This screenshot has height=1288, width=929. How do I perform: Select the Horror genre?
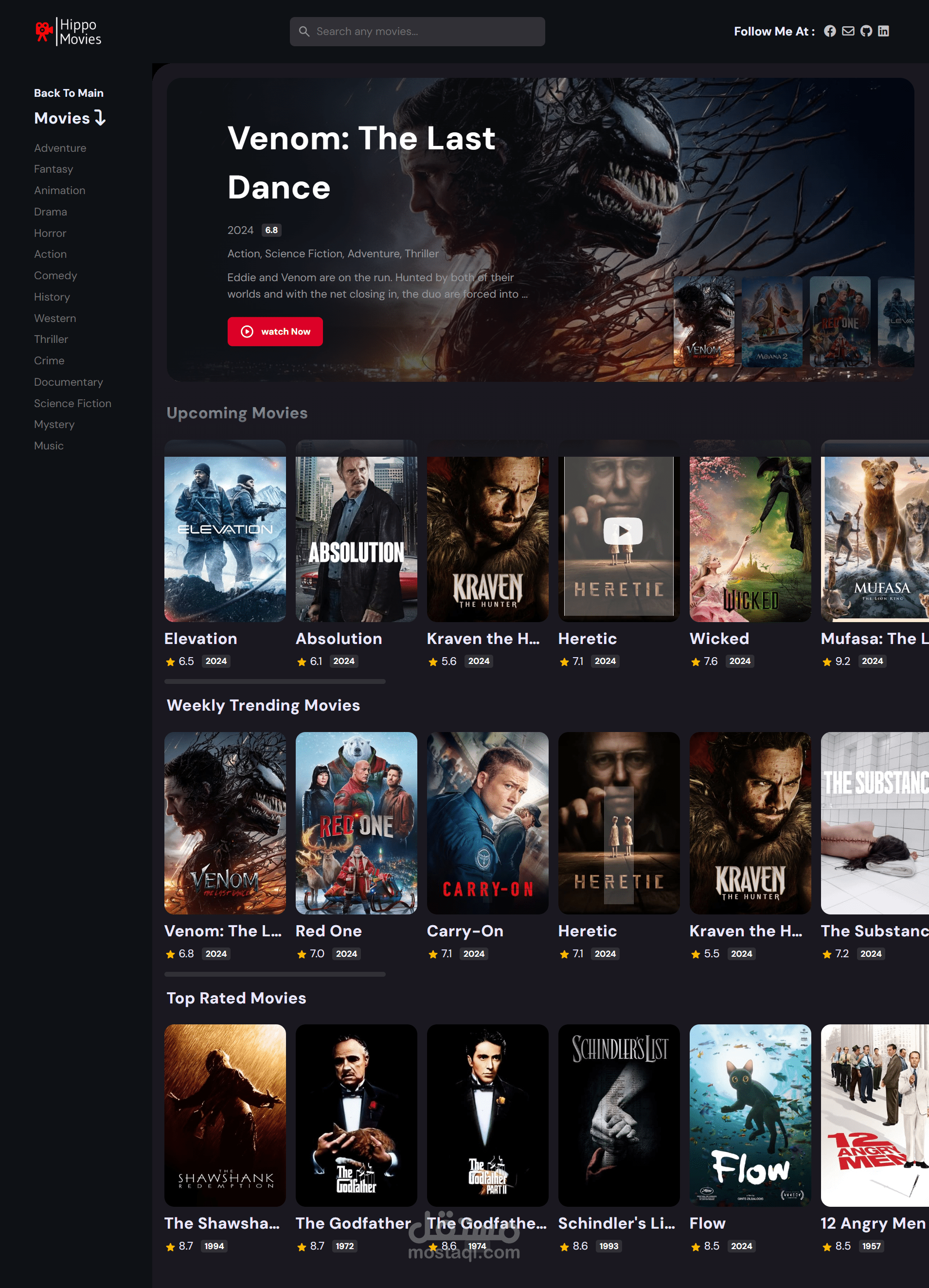(x=50, y=233)
